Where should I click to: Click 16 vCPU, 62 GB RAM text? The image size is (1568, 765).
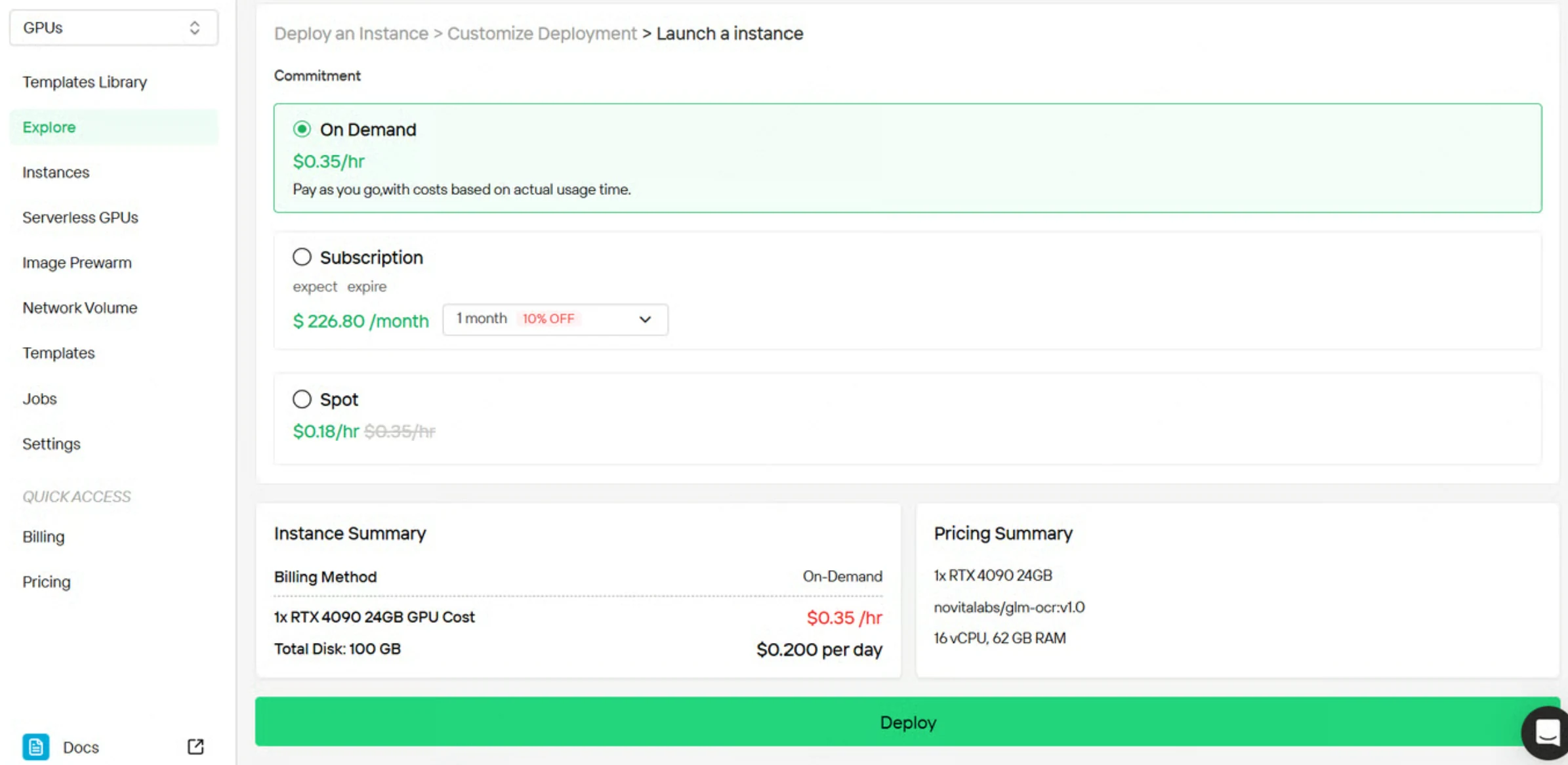[x=1000, y=638]
